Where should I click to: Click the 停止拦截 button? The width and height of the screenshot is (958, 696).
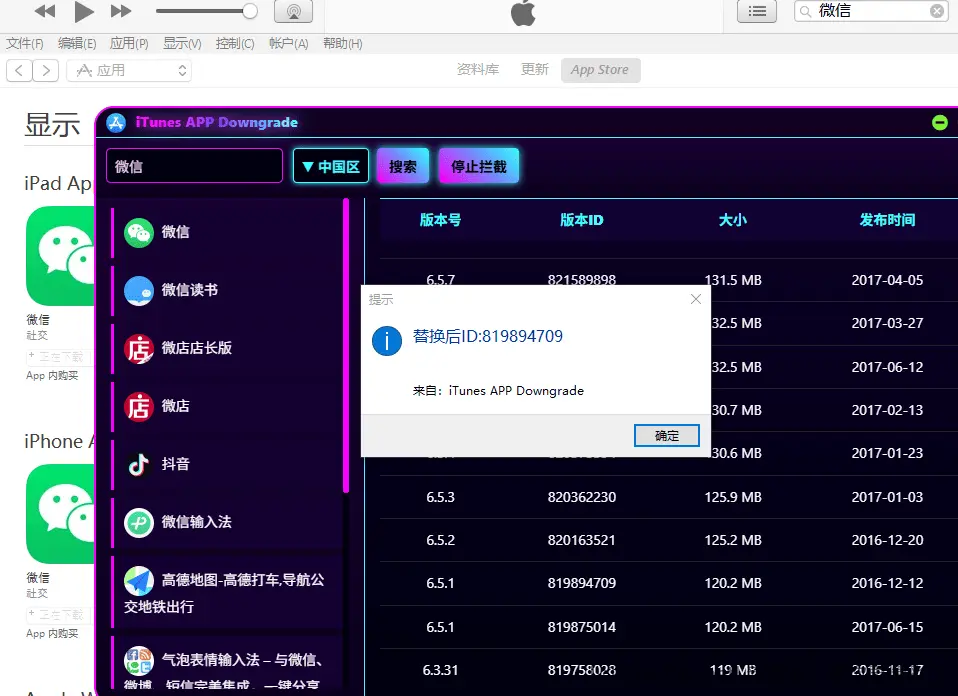click(478, 167)
